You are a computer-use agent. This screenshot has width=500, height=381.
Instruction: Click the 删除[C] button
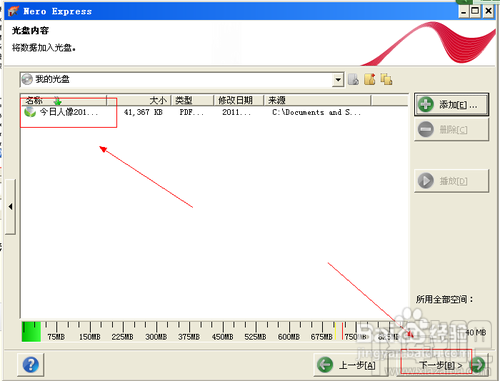point(451,129)
